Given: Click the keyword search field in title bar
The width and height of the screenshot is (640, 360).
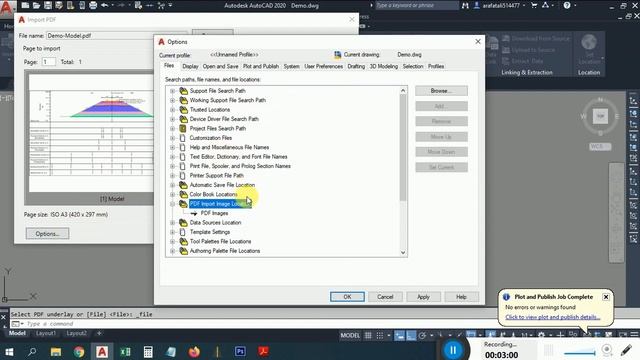Looking at the screenshot, I should pyautogui.click(x=416, y=5).
